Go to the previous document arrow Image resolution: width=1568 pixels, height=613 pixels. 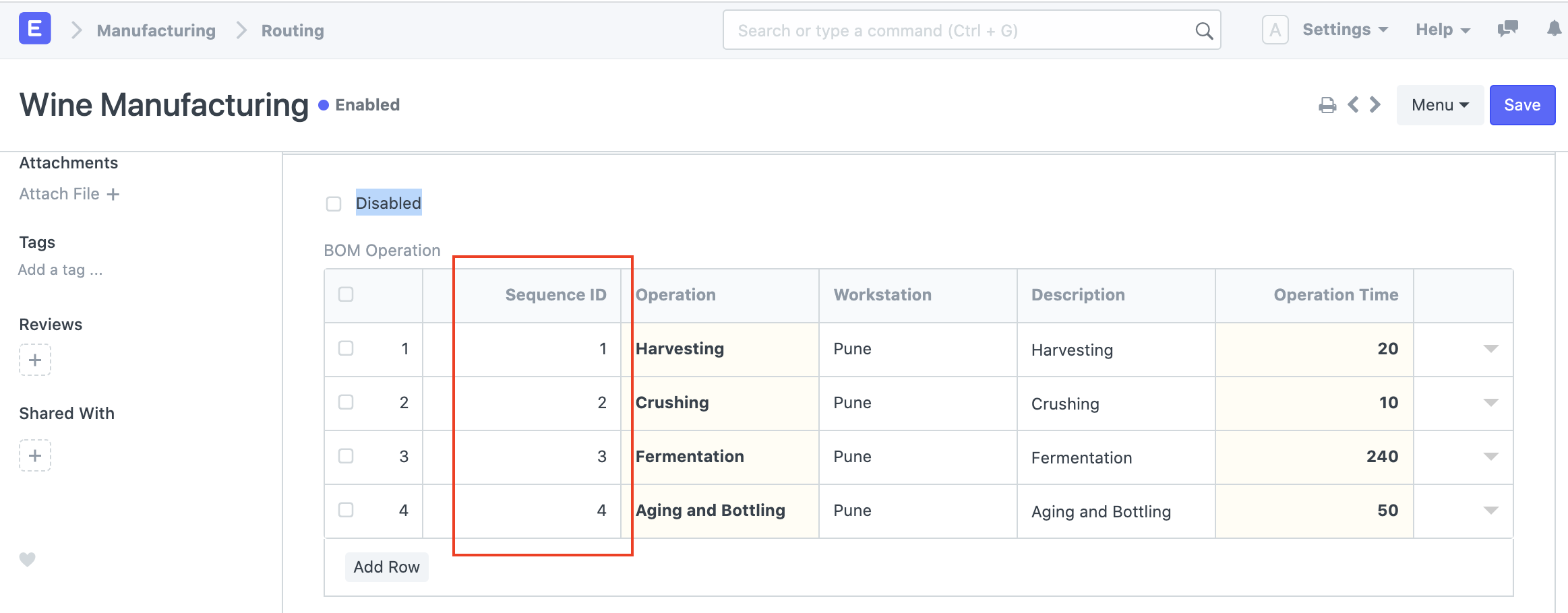point(1352,104)
